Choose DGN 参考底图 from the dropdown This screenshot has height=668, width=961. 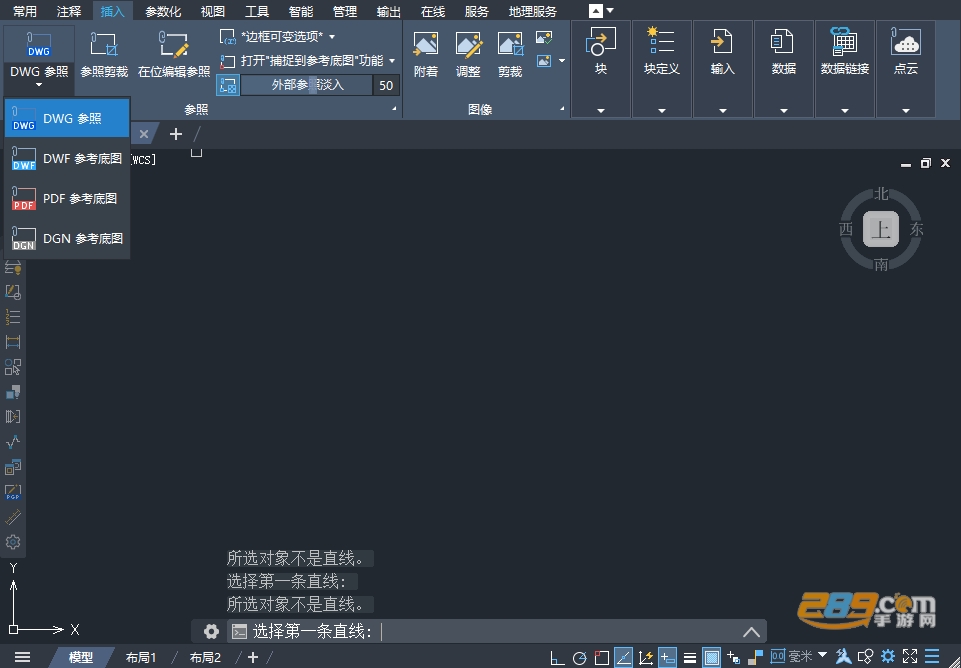pyautogui.click(x=67, y=238)
